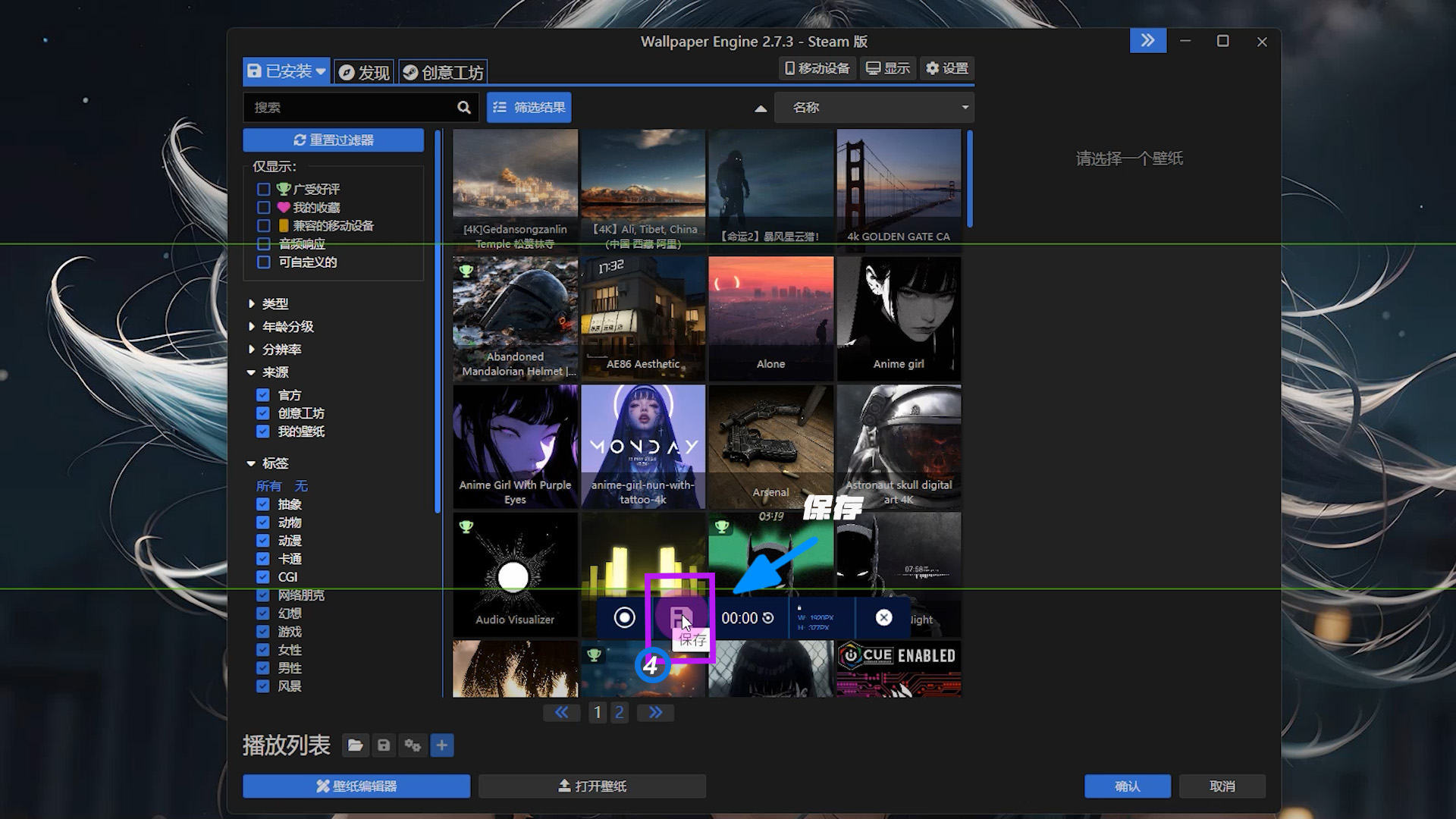The width and height of the screenshot is (1456, 819).
Task: Click the 保存 save icon in recording toolbar
Action: (x=679, y=618)
